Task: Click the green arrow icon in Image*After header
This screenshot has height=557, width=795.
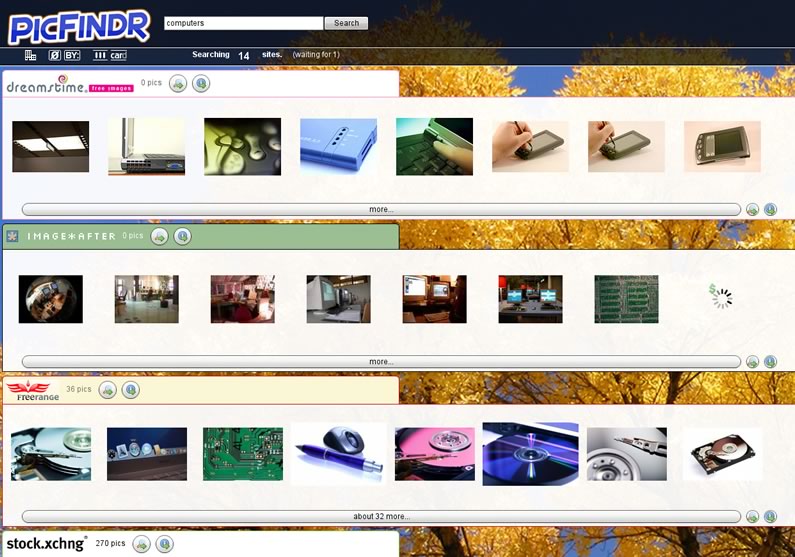Action: pos(159,236)
